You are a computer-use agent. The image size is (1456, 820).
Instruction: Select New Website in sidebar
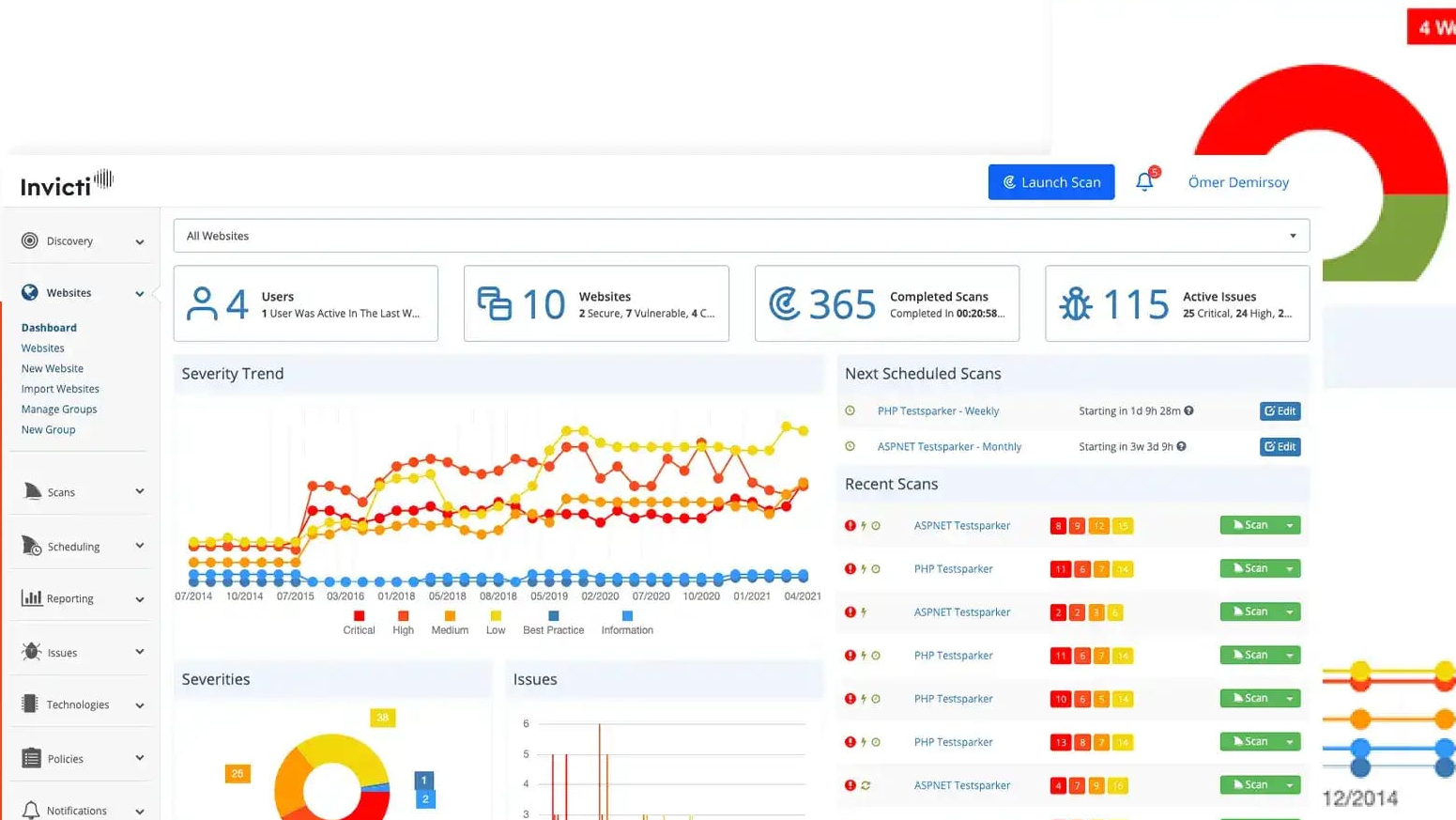(x=52, y=368)
